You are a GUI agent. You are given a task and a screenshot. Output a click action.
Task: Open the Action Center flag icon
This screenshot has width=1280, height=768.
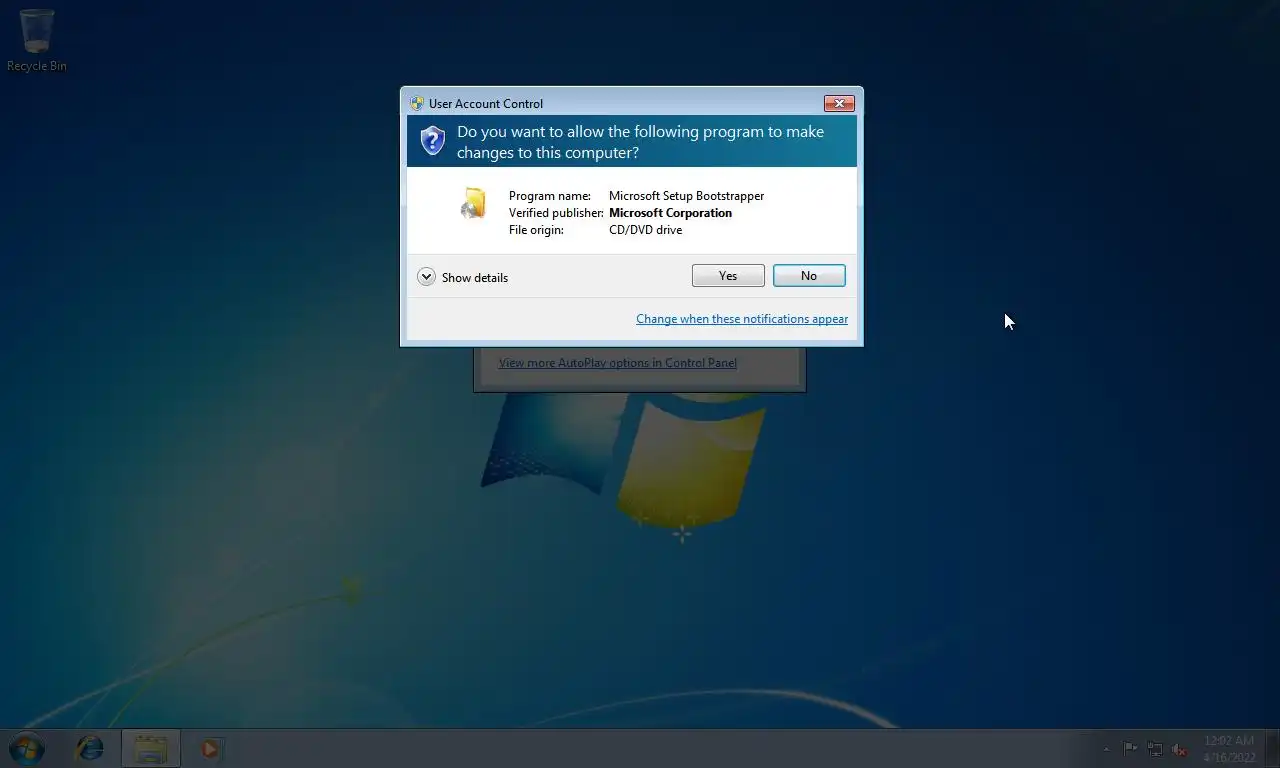click(x=1130, y=749)
